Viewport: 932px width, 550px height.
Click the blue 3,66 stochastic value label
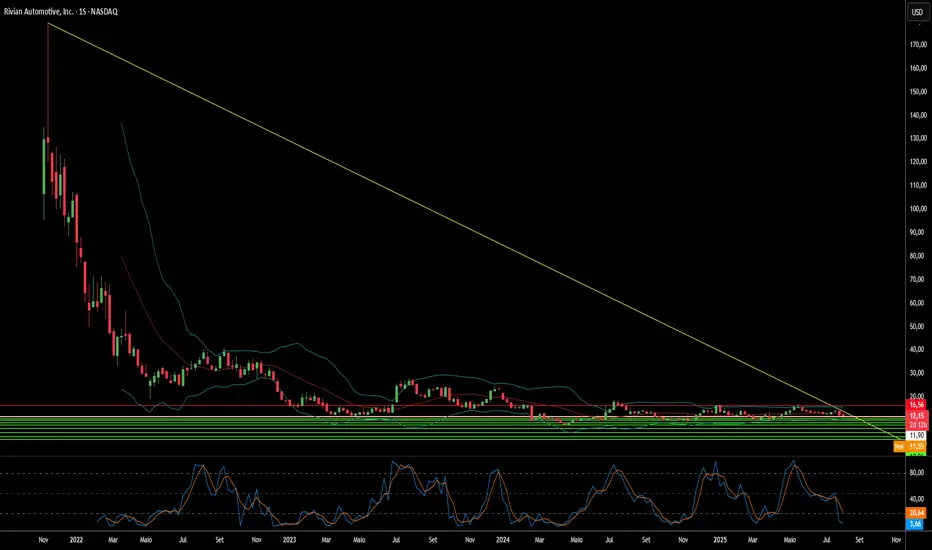click(x=915, y=524)
